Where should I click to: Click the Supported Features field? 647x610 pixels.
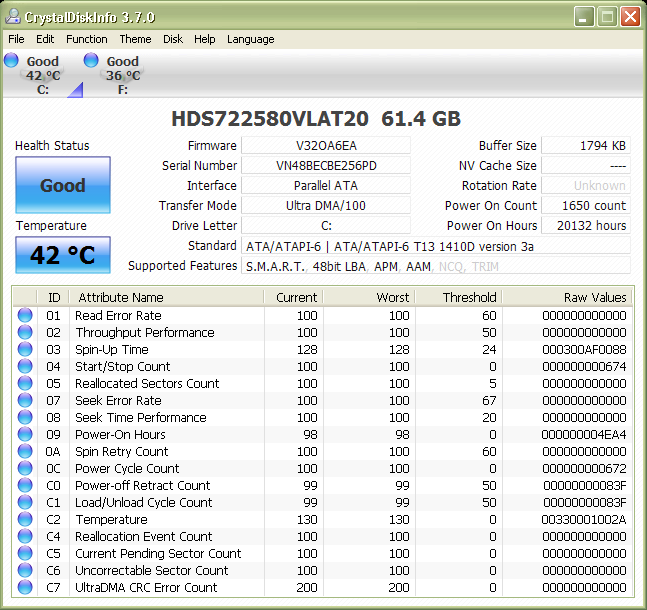(x=436, y=266)
